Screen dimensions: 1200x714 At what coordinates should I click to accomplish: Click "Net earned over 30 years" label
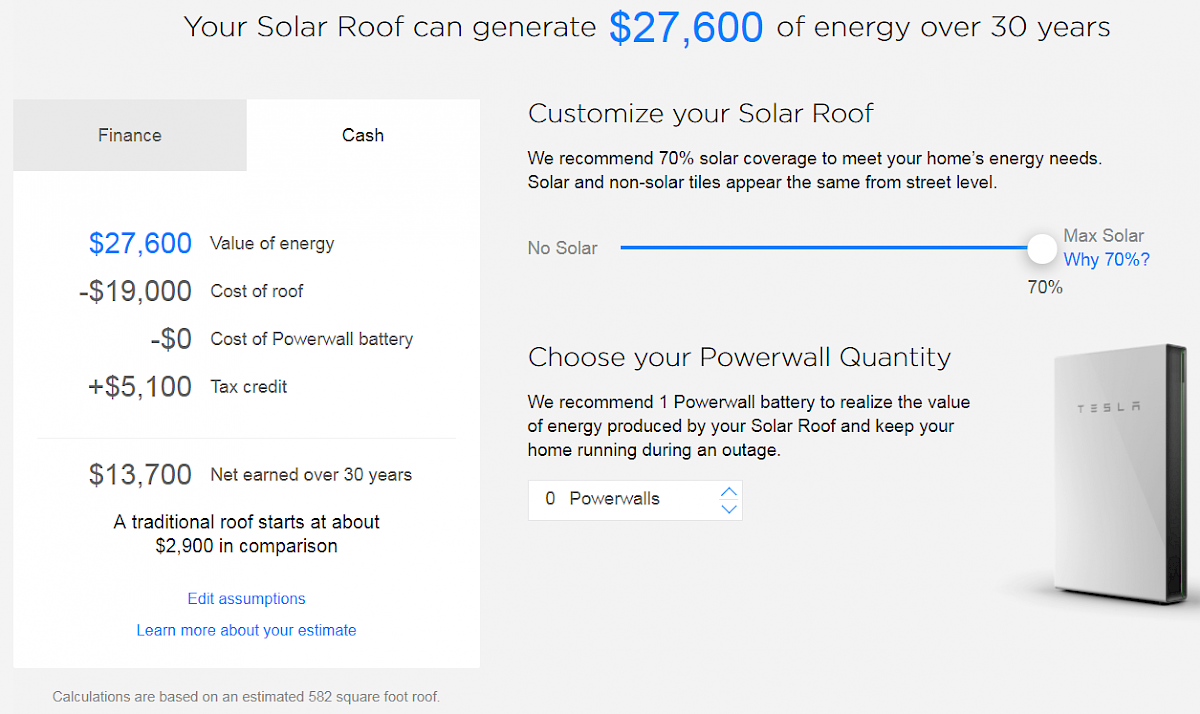311,475
